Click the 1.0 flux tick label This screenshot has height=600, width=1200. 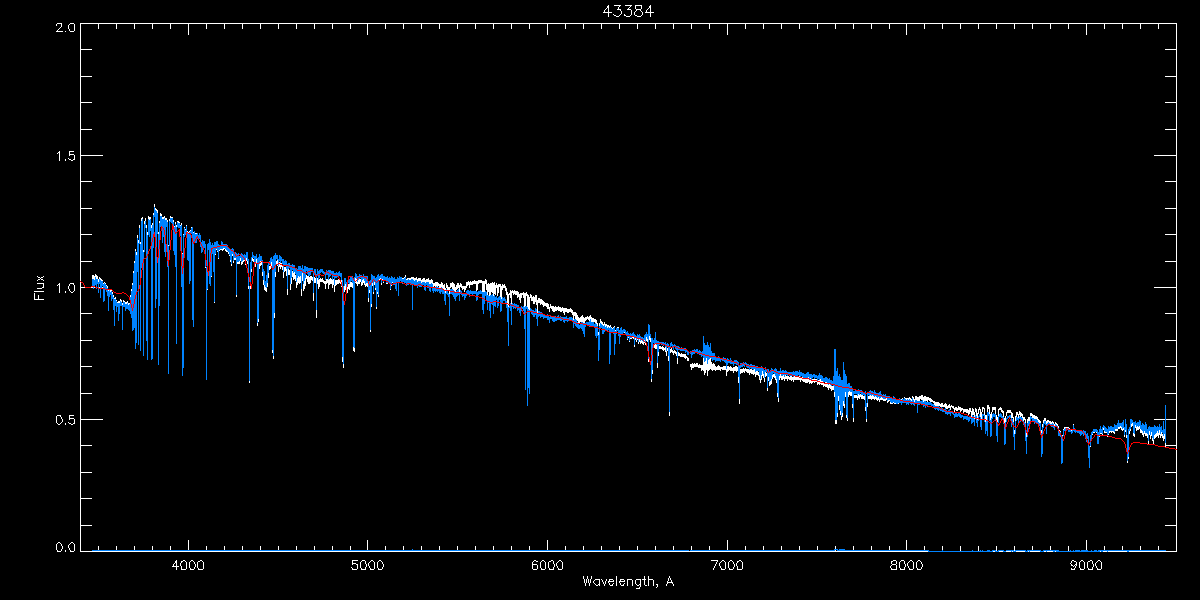point(65,287)
